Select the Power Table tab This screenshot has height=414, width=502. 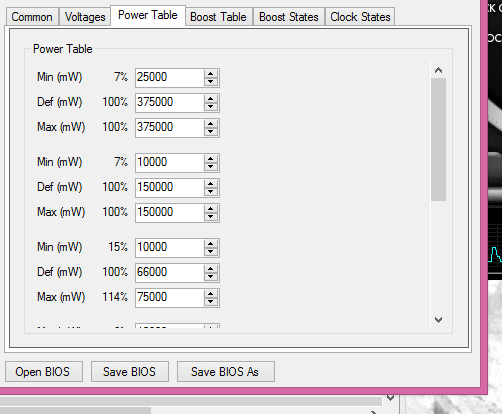[148, 15]
